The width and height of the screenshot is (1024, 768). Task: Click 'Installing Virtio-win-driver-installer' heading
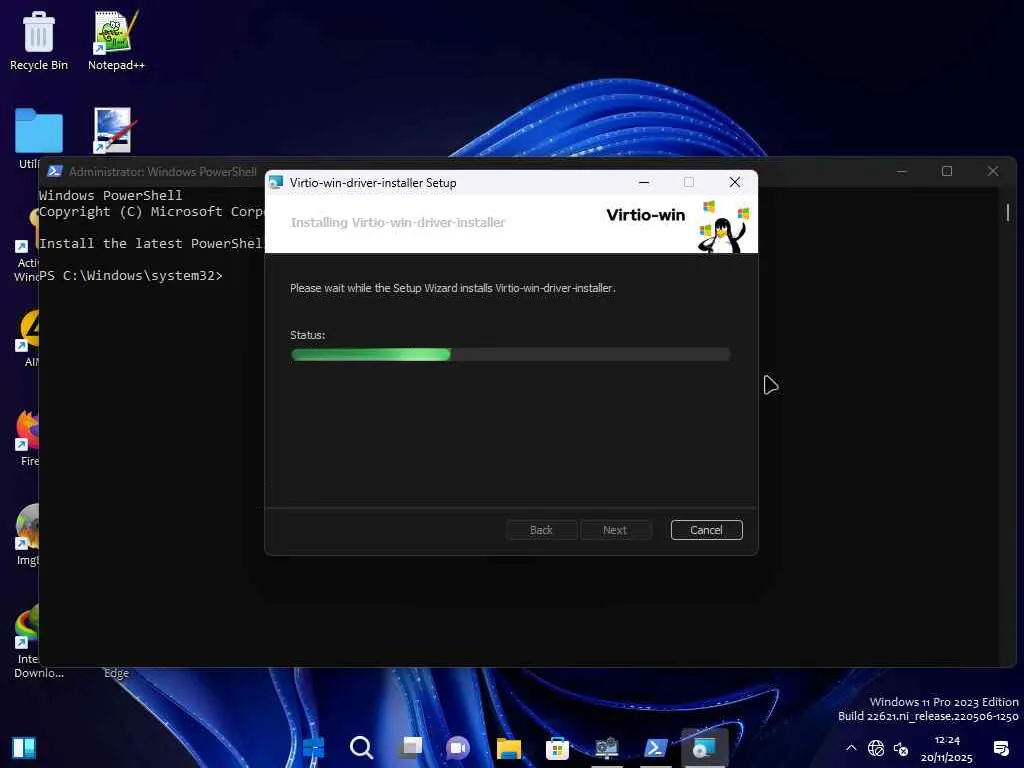[x=398, y=223]
